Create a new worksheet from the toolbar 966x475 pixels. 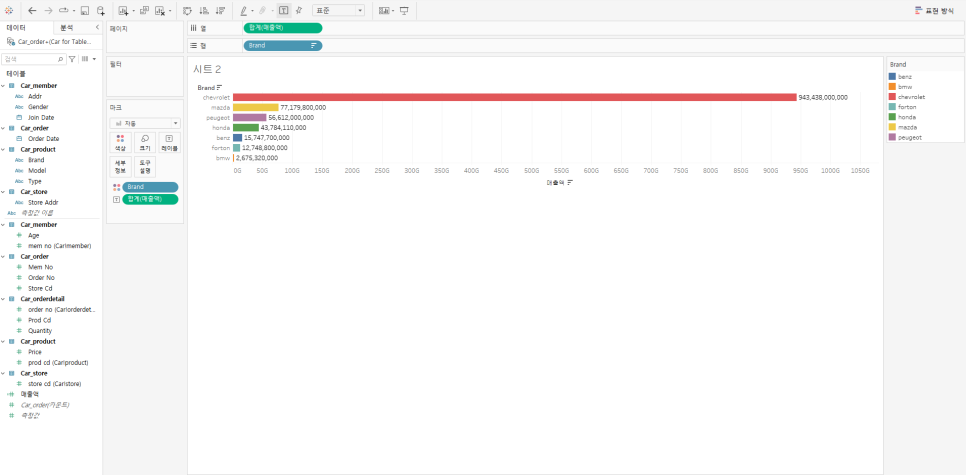[x=123, y=10]
